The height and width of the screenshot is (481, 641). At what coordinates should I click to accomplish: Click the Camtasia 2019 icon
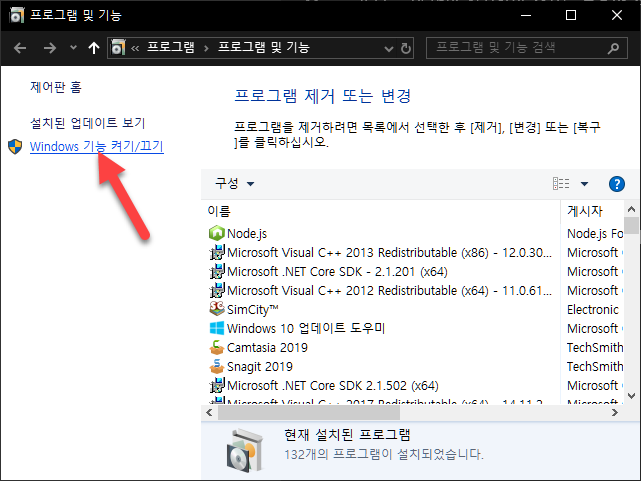coord(217,347)
